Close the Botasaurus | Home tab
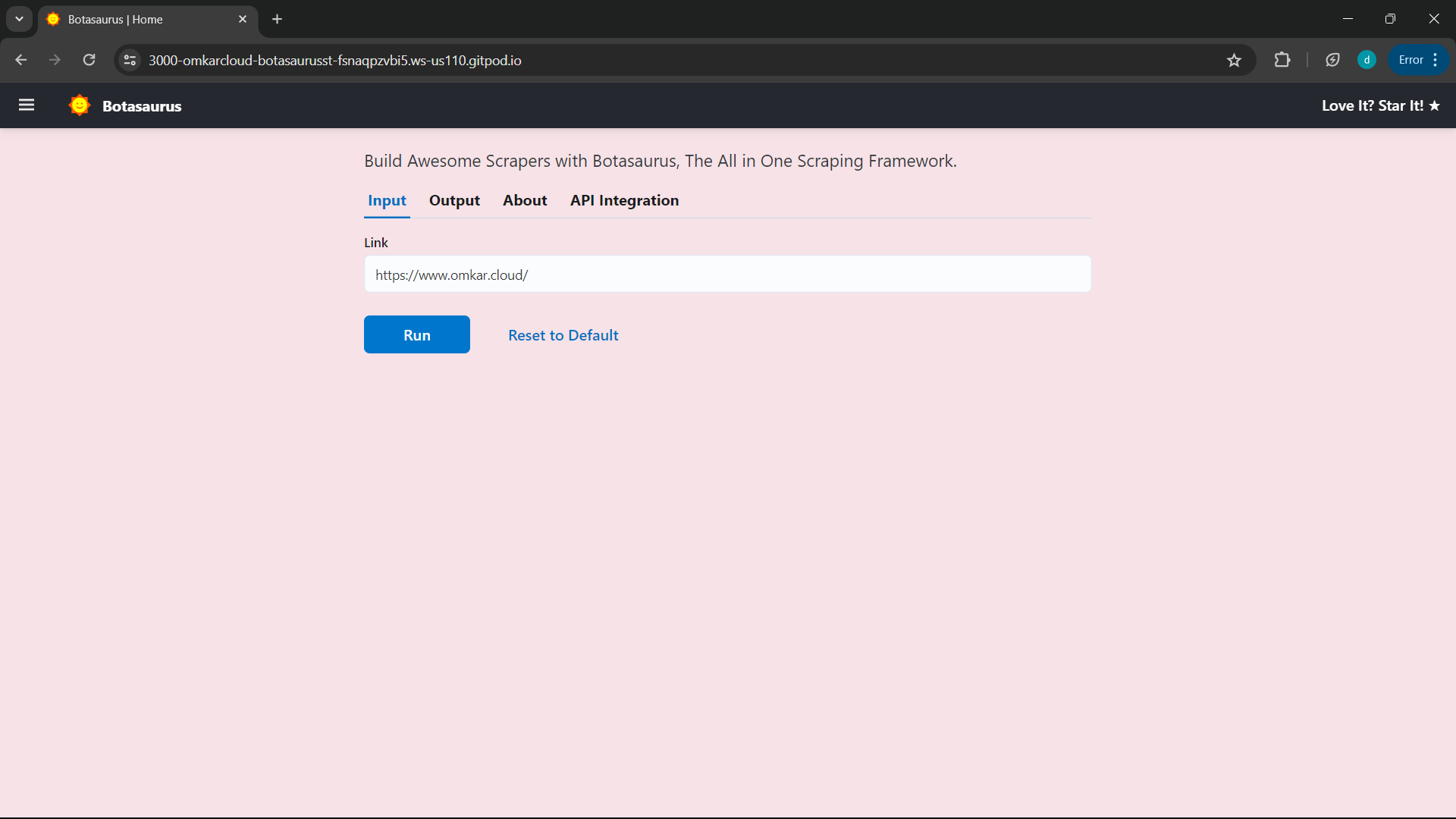 pos(243,19)
